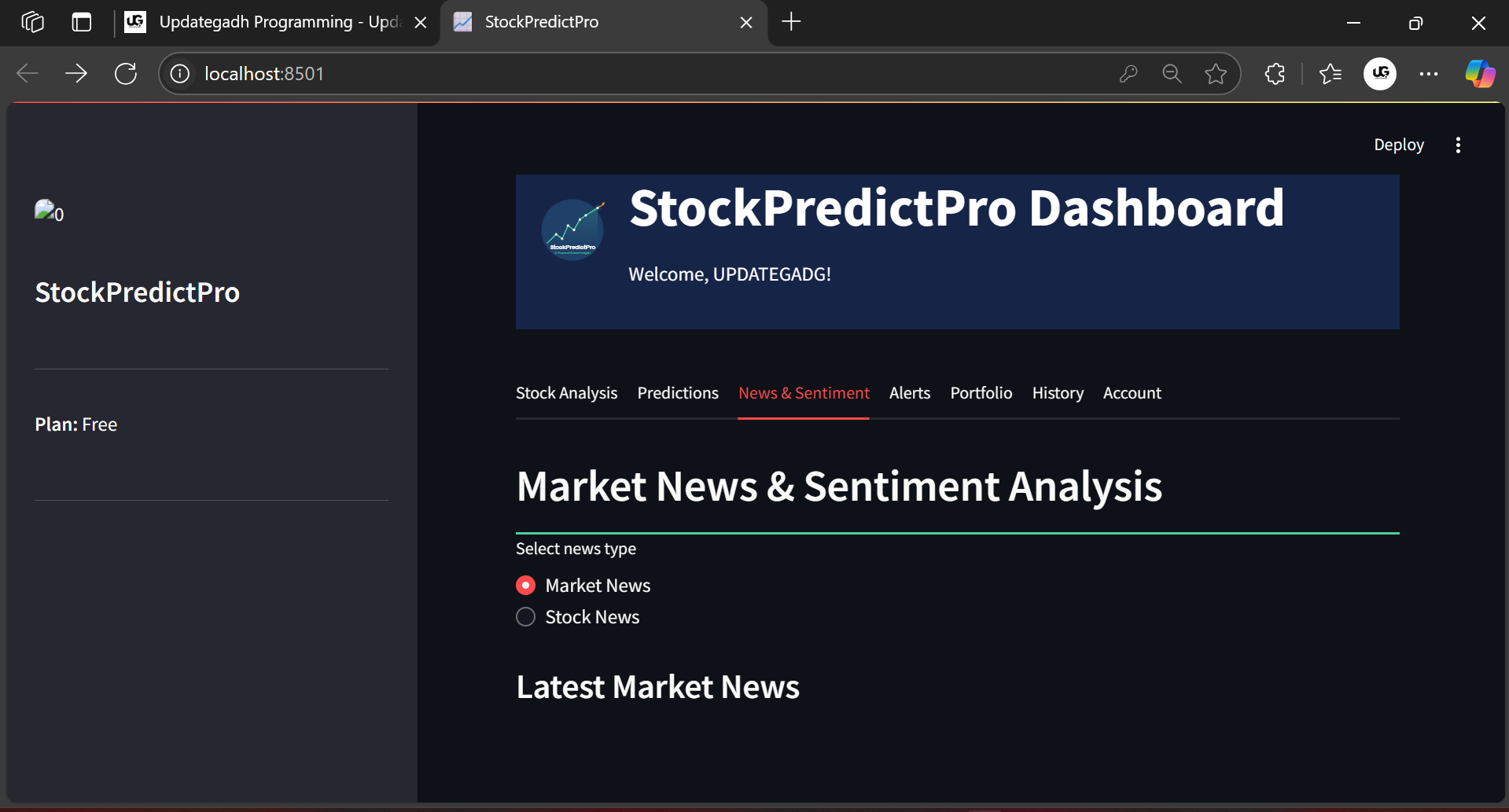The image size is (1509, 812).
Task: Click the Streamlit Deploy button
Action: (x=1399, y=145)
